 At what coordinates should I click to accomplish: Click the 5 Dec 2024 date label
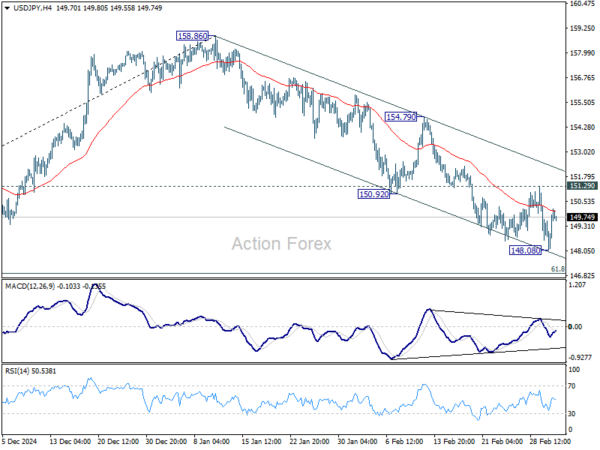(19, 441)
